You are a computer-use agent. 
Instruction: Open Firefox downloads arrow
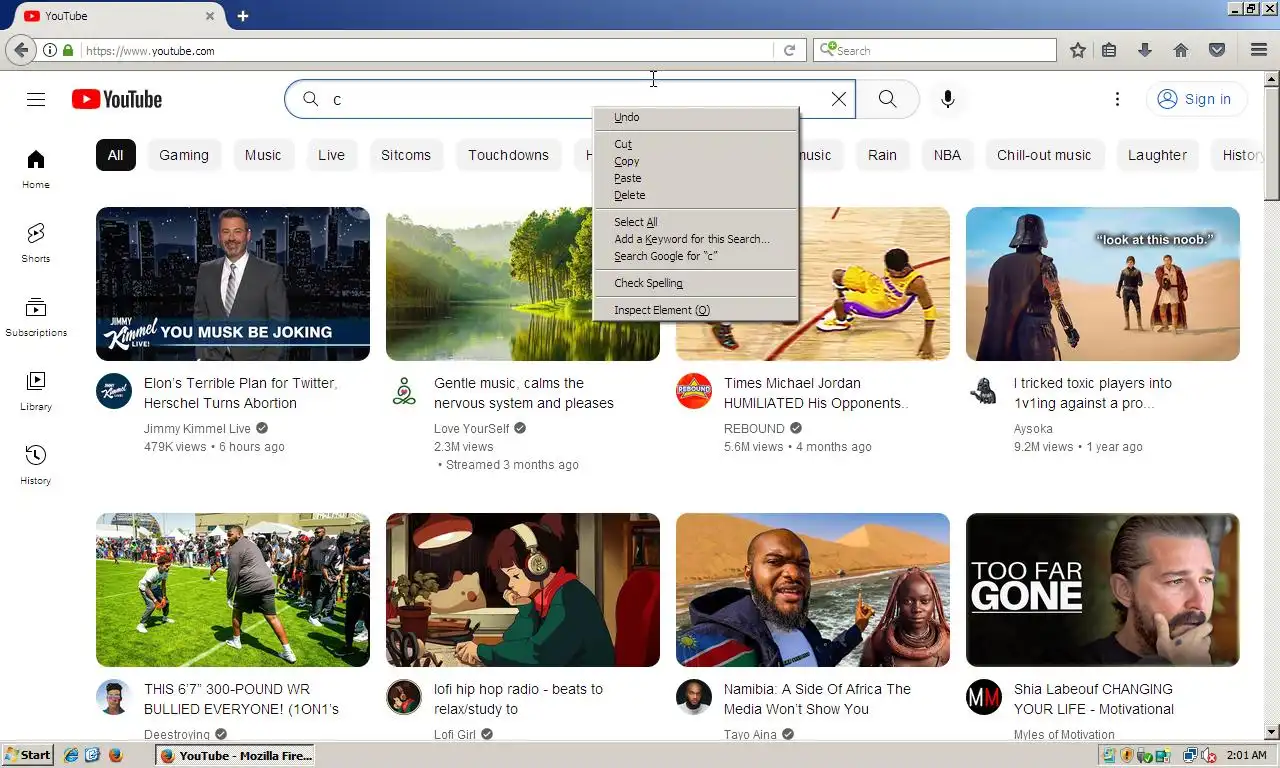1145,50
